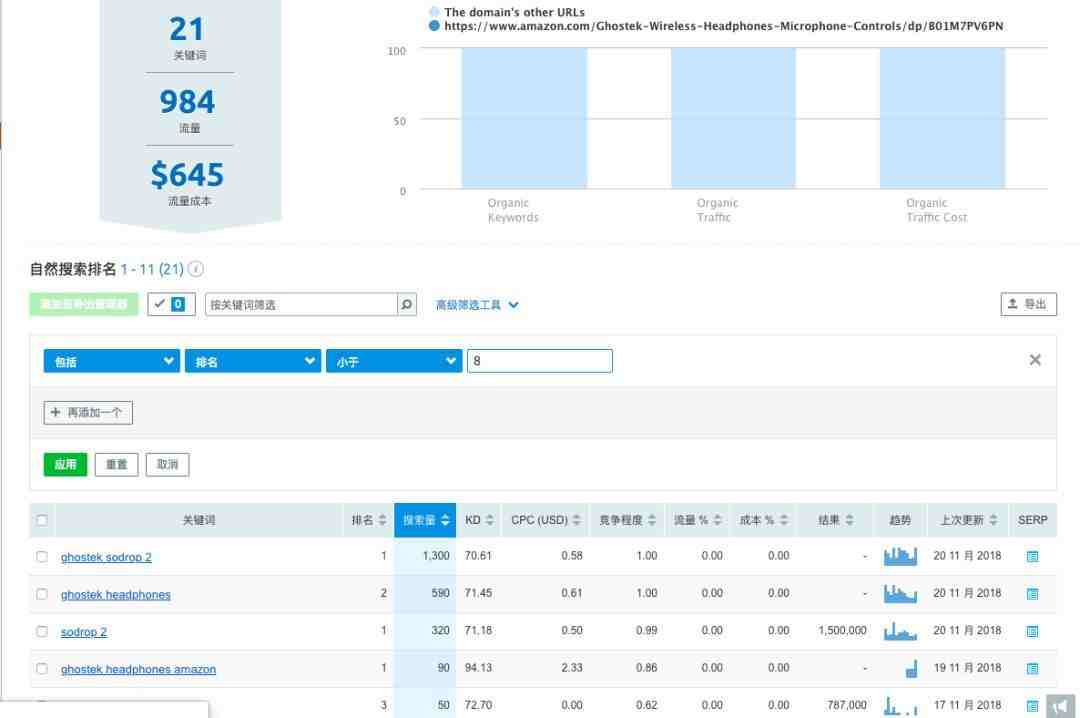Click trend chart for ghostek sodrop 2
1080x718 pixels.
900,556
